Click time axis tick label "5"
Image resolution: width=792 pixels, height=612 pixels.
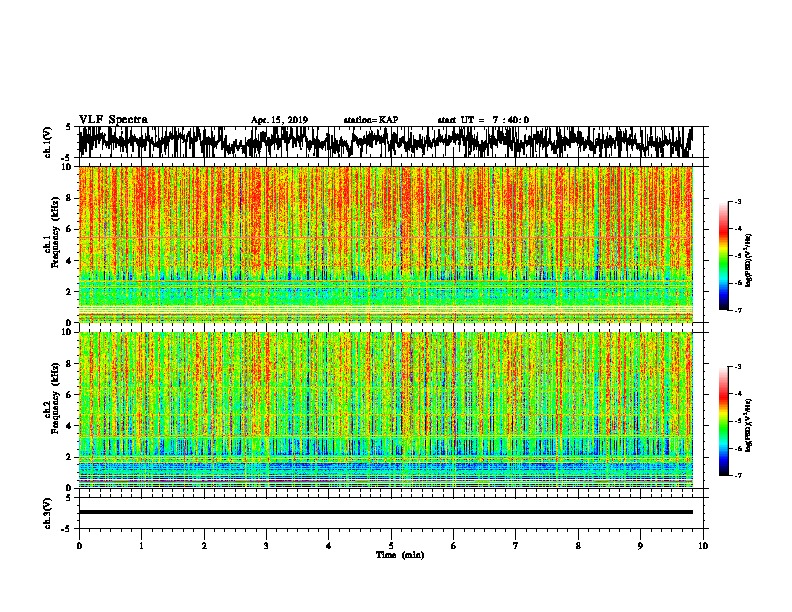(391, 545)
